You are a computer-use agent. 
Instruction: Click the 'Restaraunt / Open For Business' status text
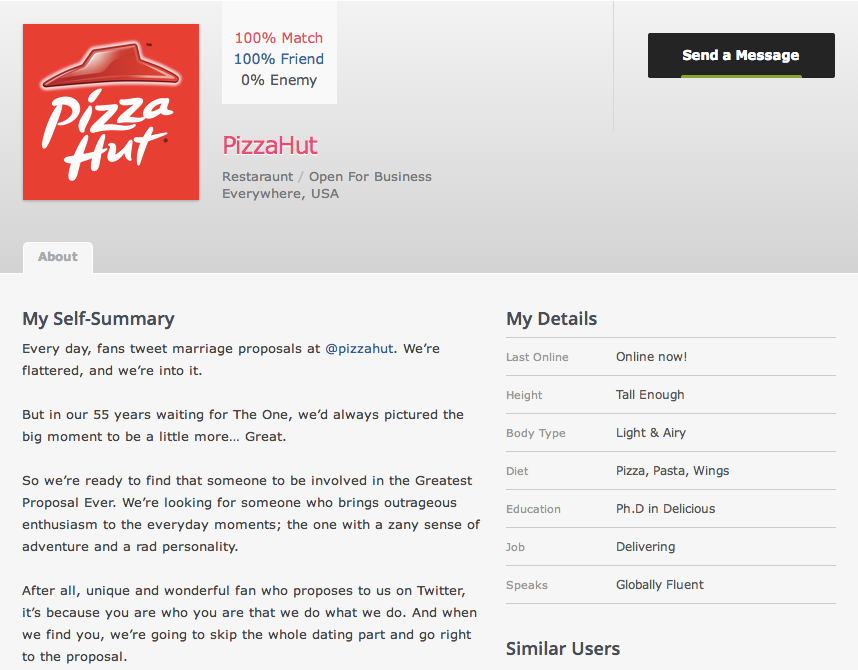click(327, 177)
